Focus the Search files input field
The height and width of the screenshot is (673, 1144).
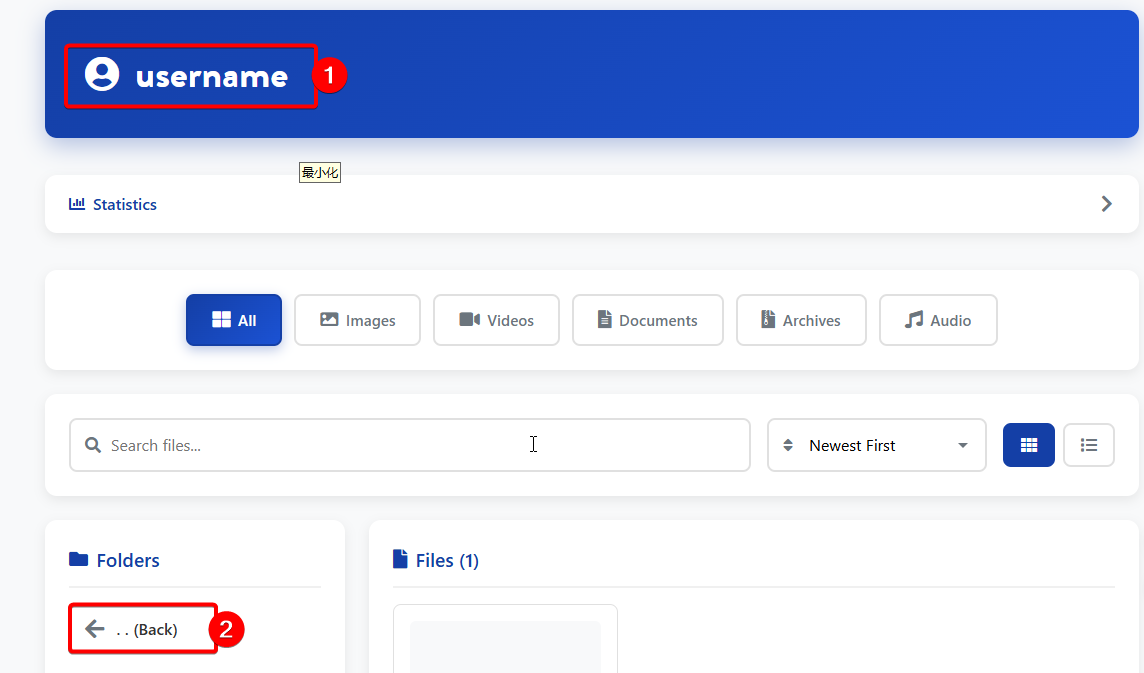point(410,445)
